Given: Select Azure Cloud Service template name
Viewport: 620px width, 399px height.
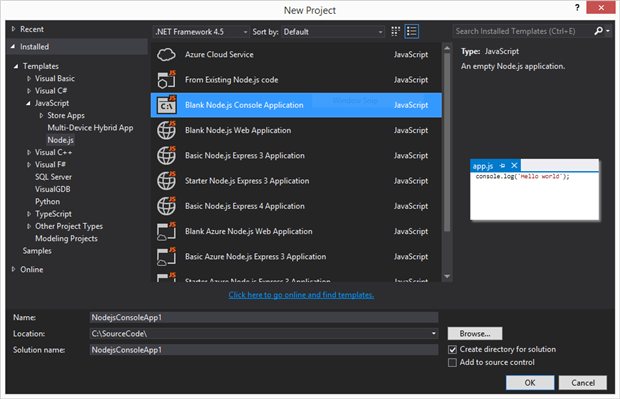Looking at the screenshot, I should click(x=219, y=55).
